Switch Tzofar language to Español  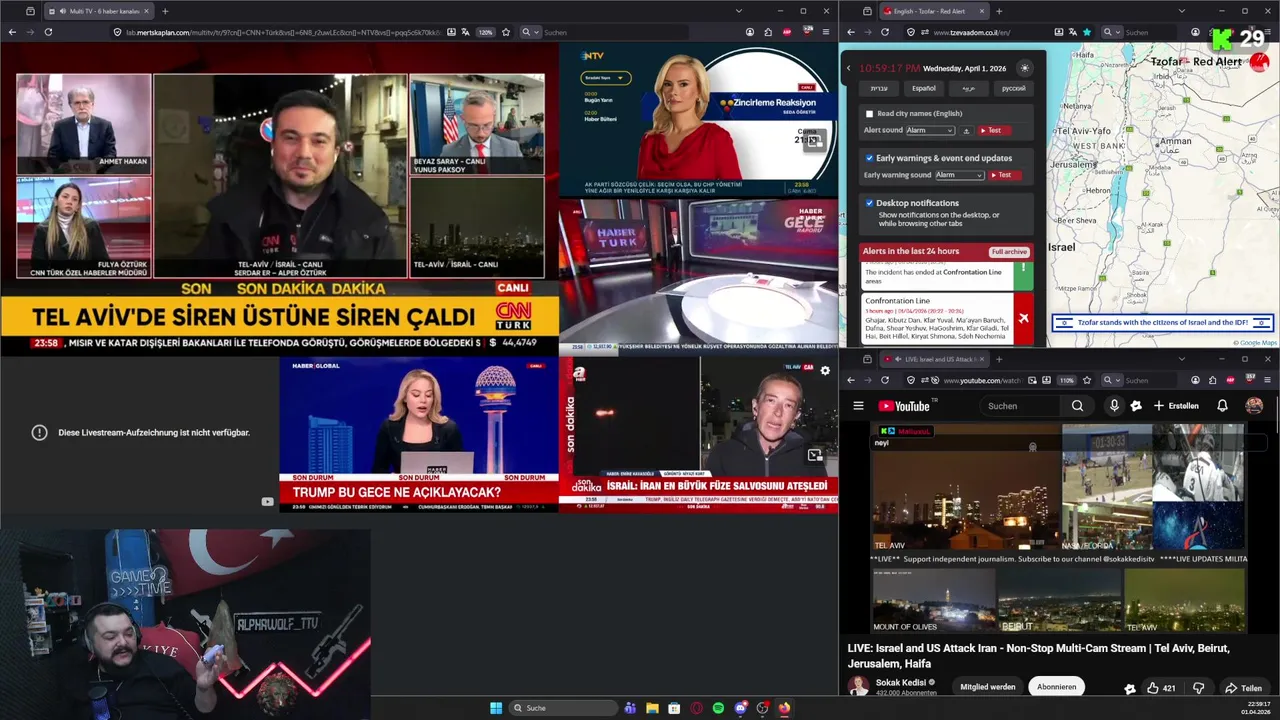click(x=924, y=88)
